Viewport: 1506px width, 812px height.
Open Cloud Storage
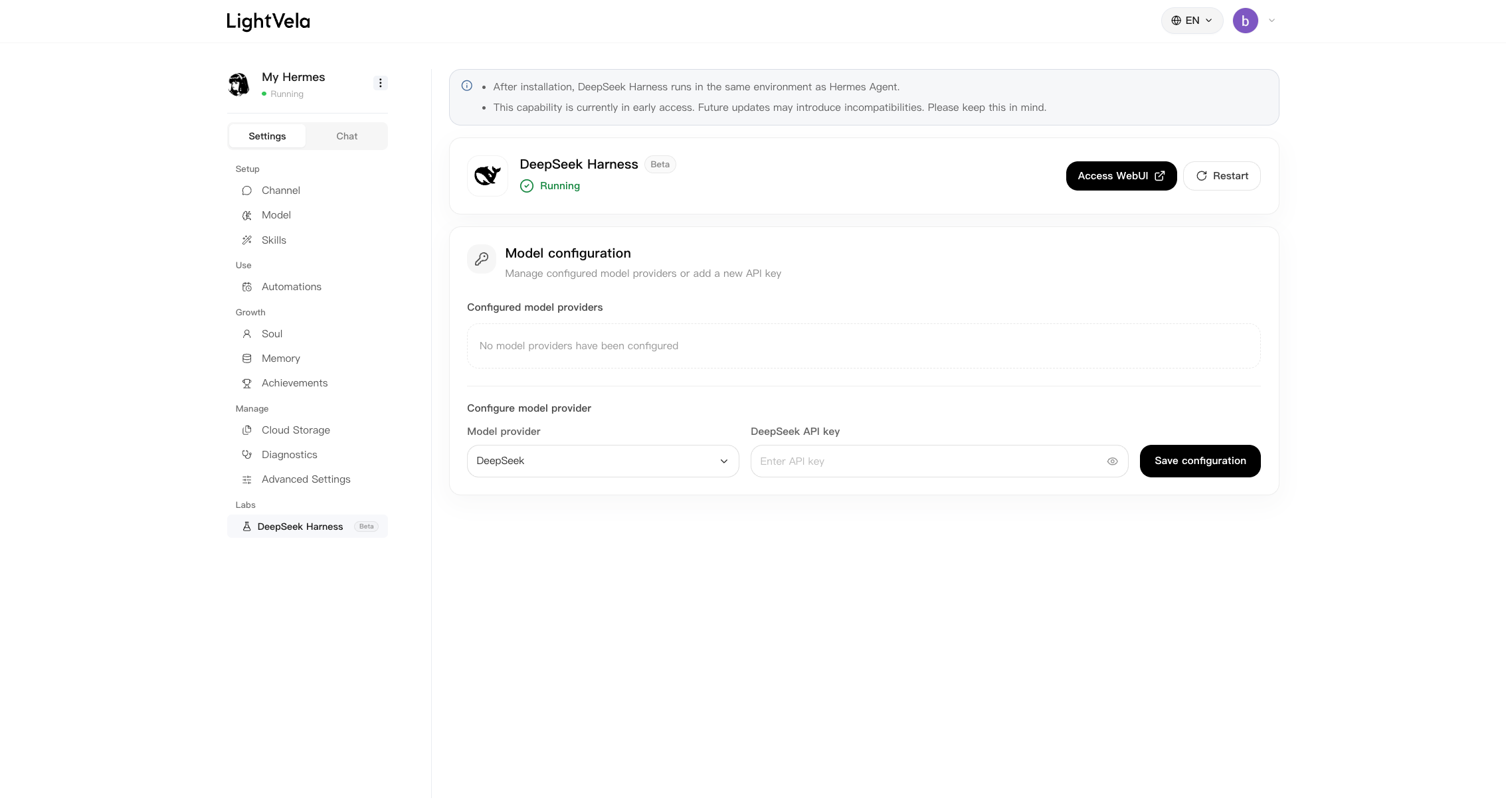tap(307, 430)
